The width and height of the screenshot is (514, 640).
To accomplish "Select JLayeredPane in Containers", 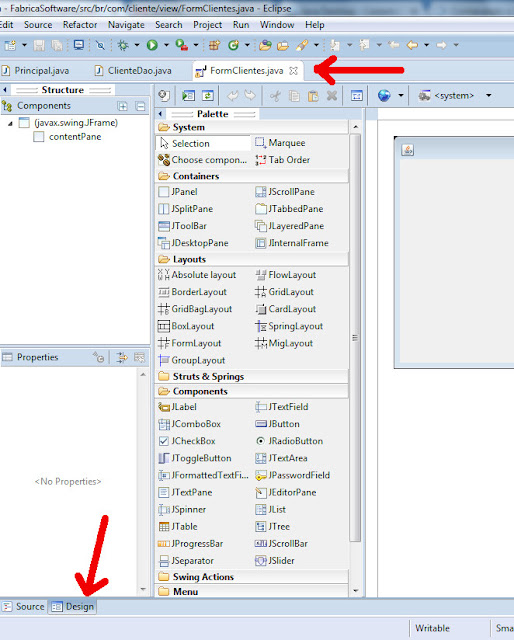I will click(x=289, y=226).
